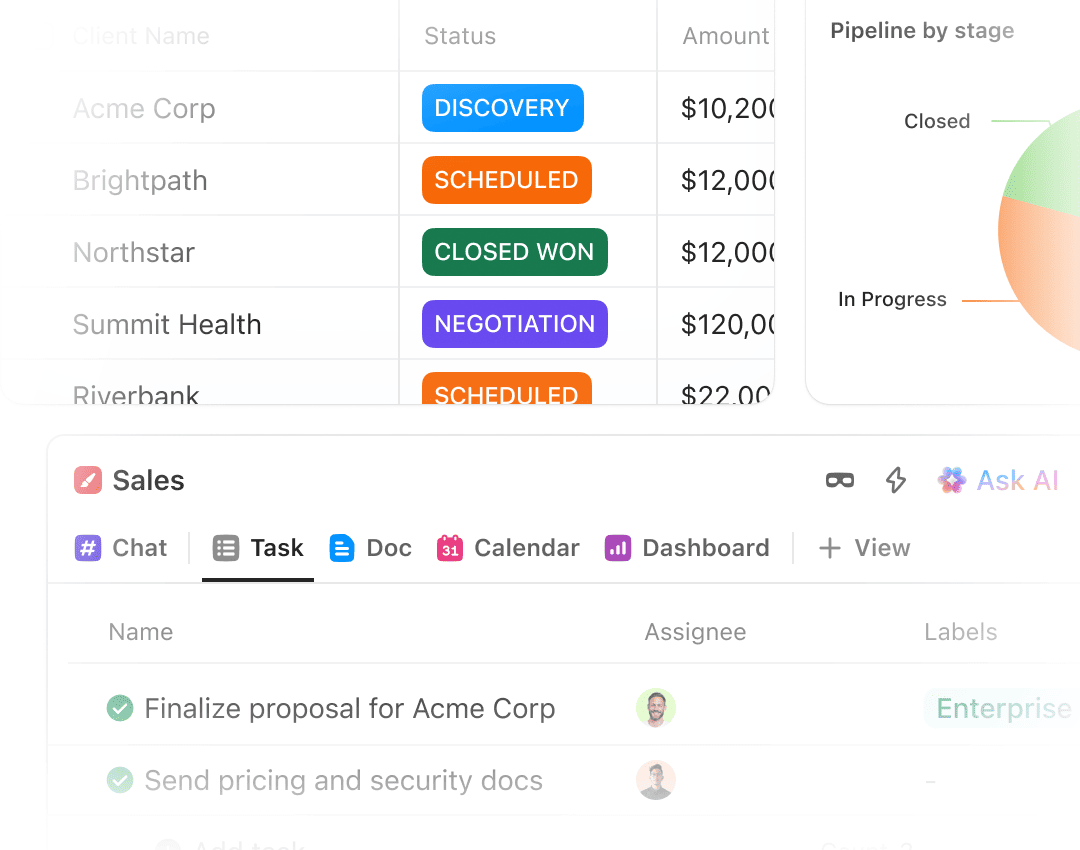Click the Ask AI sparkle icon

coord(952,480)
